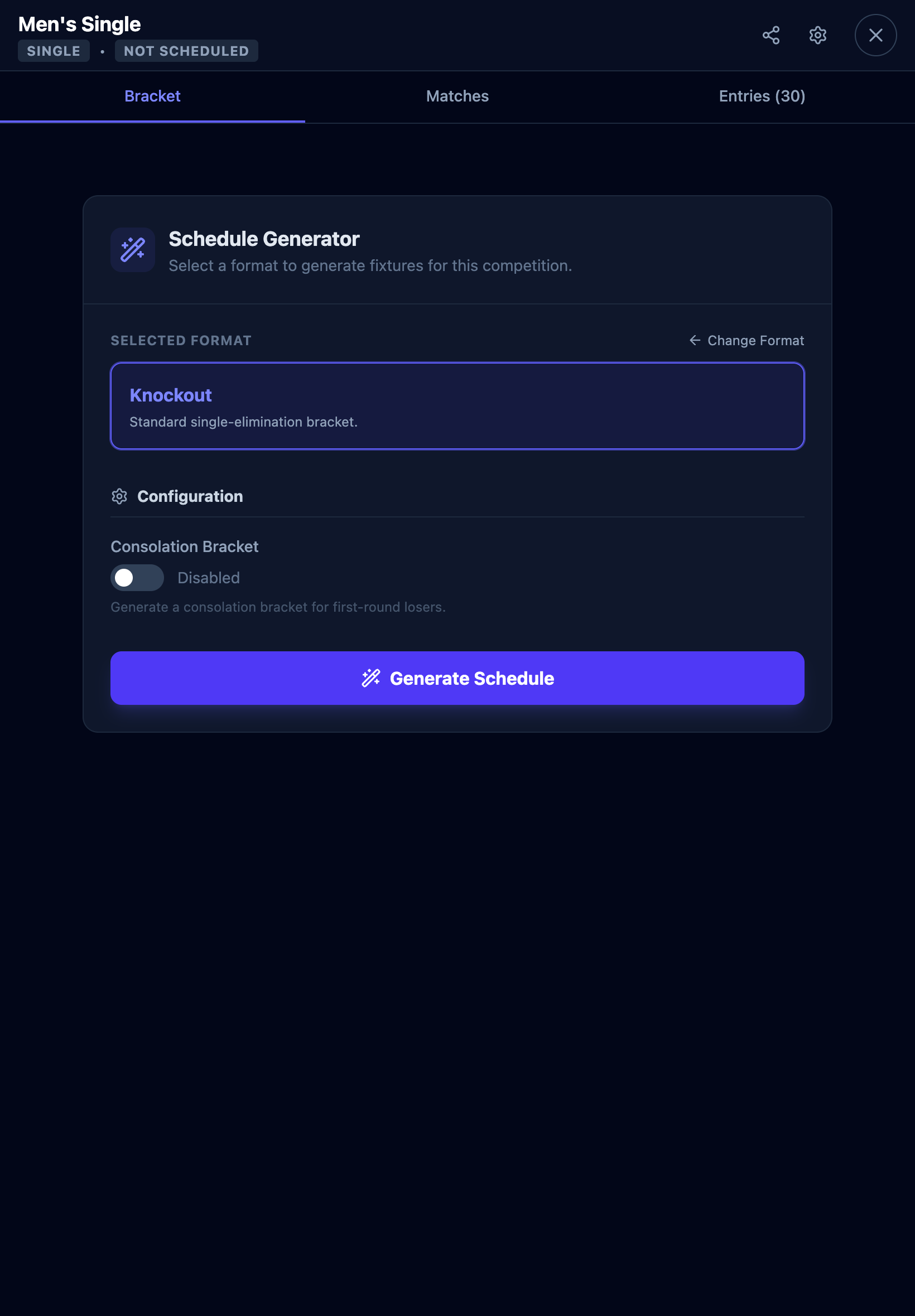Screen dimensions: 915x1316
Task: Select the Knockout format card
Action: point(457,405)
